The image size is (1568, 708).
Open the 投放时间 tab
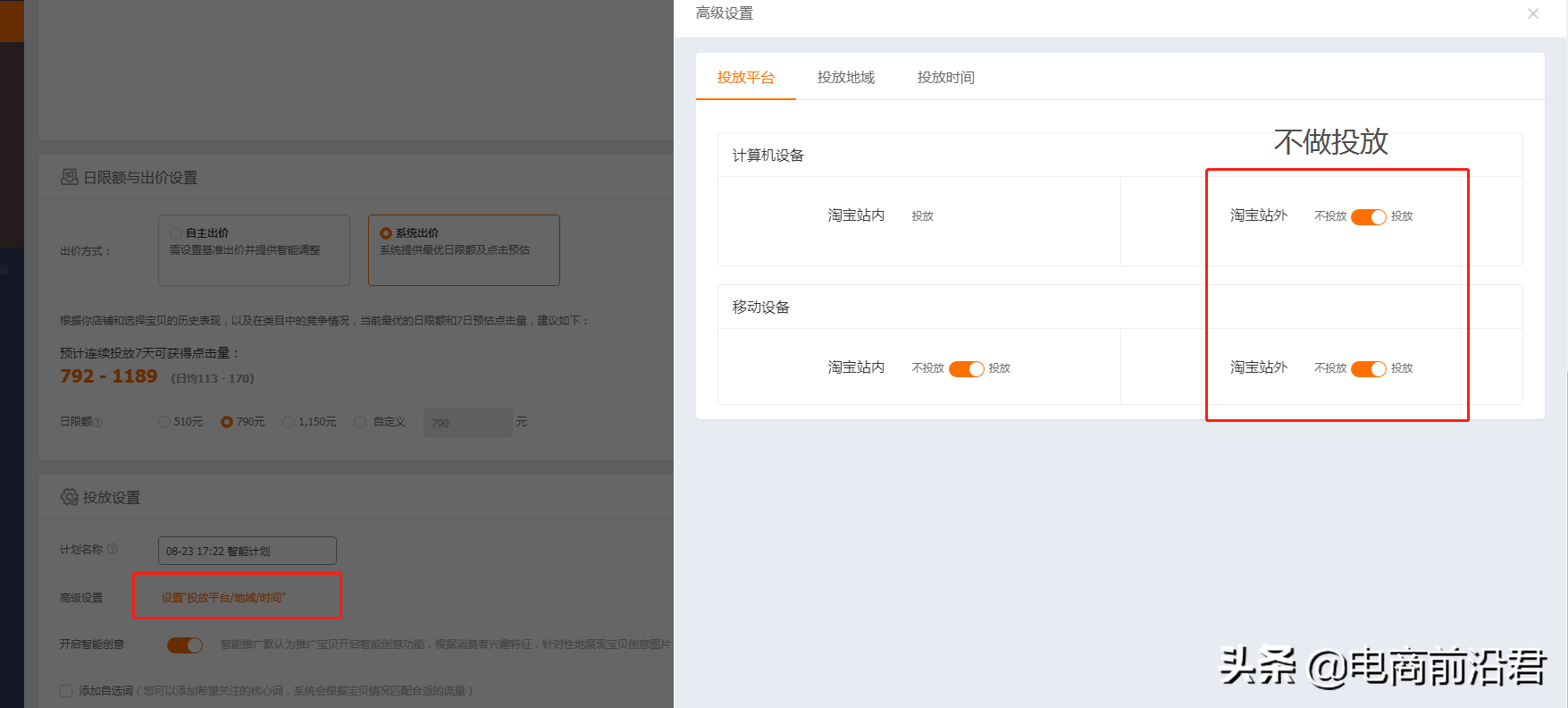tap(945, 78)
